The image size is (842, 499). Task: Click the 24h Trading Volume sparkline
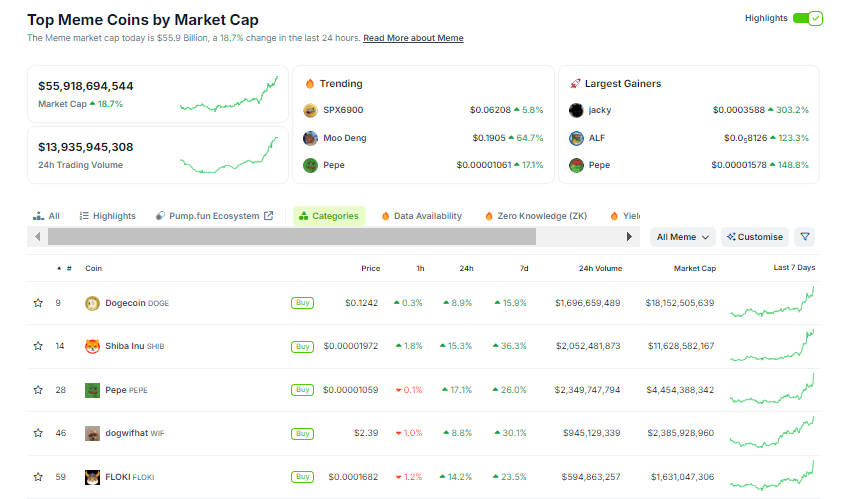229,155
